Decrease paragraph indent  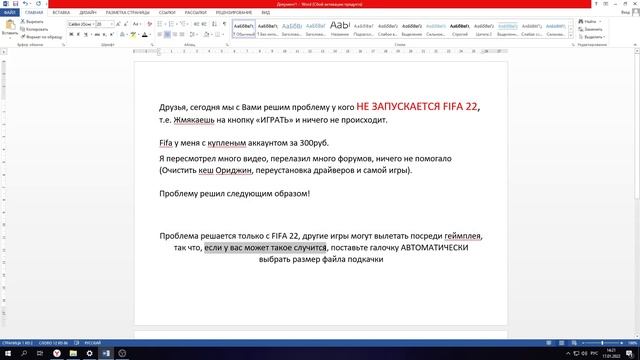click(196, 24)
